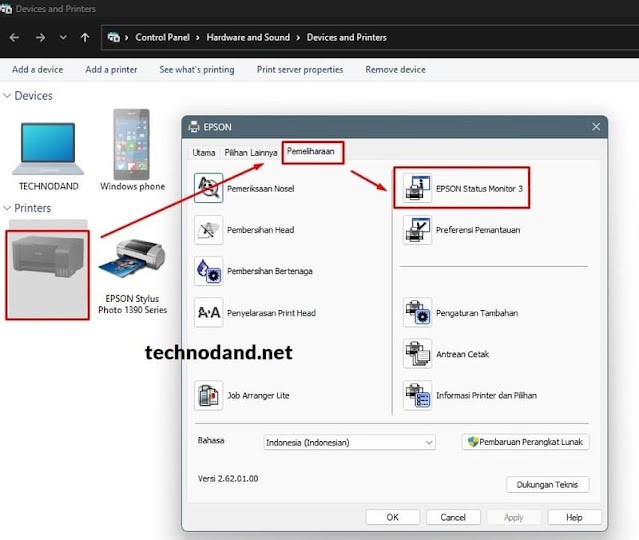Click the Devices and Printers window icon
Image resolution: width=639 pixels, height=540 pixels.
[x=6, y=9]
